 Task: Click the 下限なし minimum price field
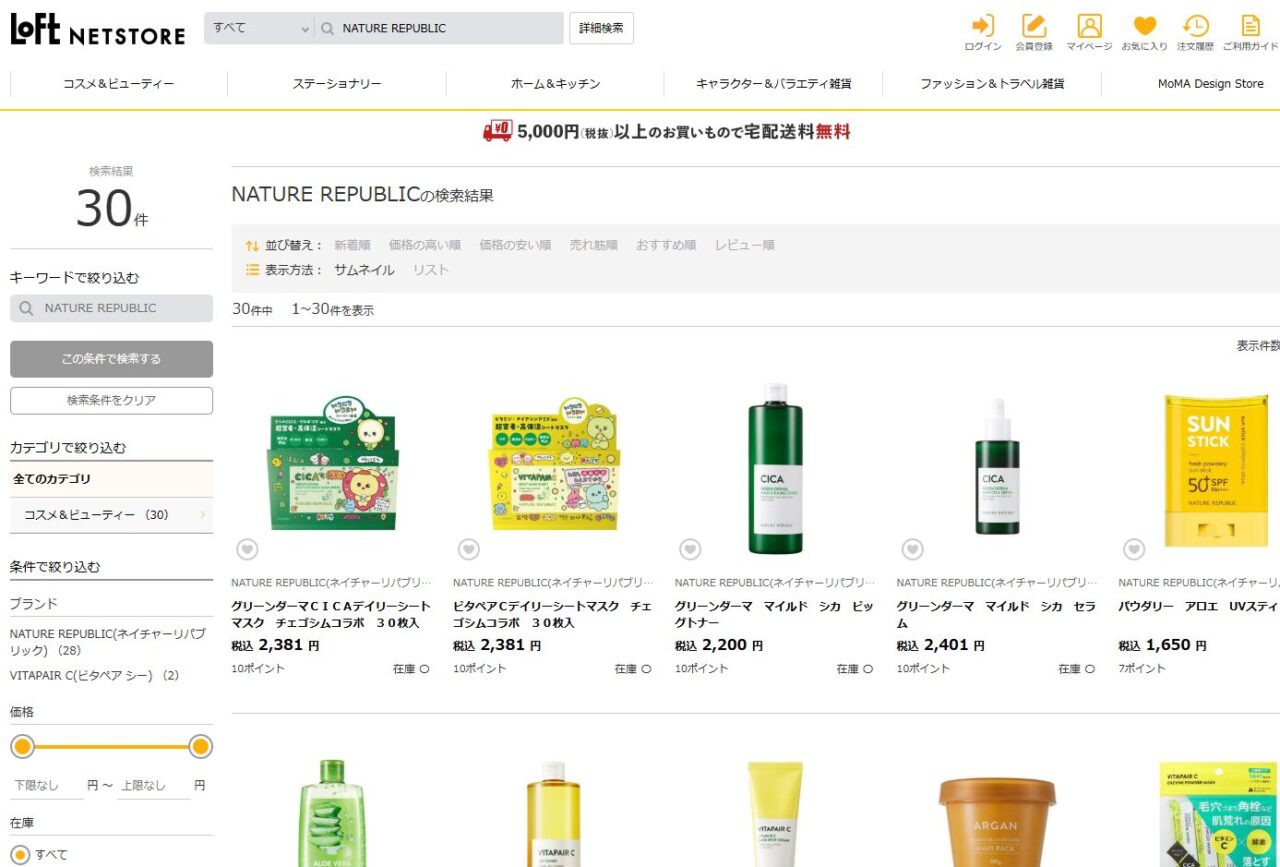46,786
